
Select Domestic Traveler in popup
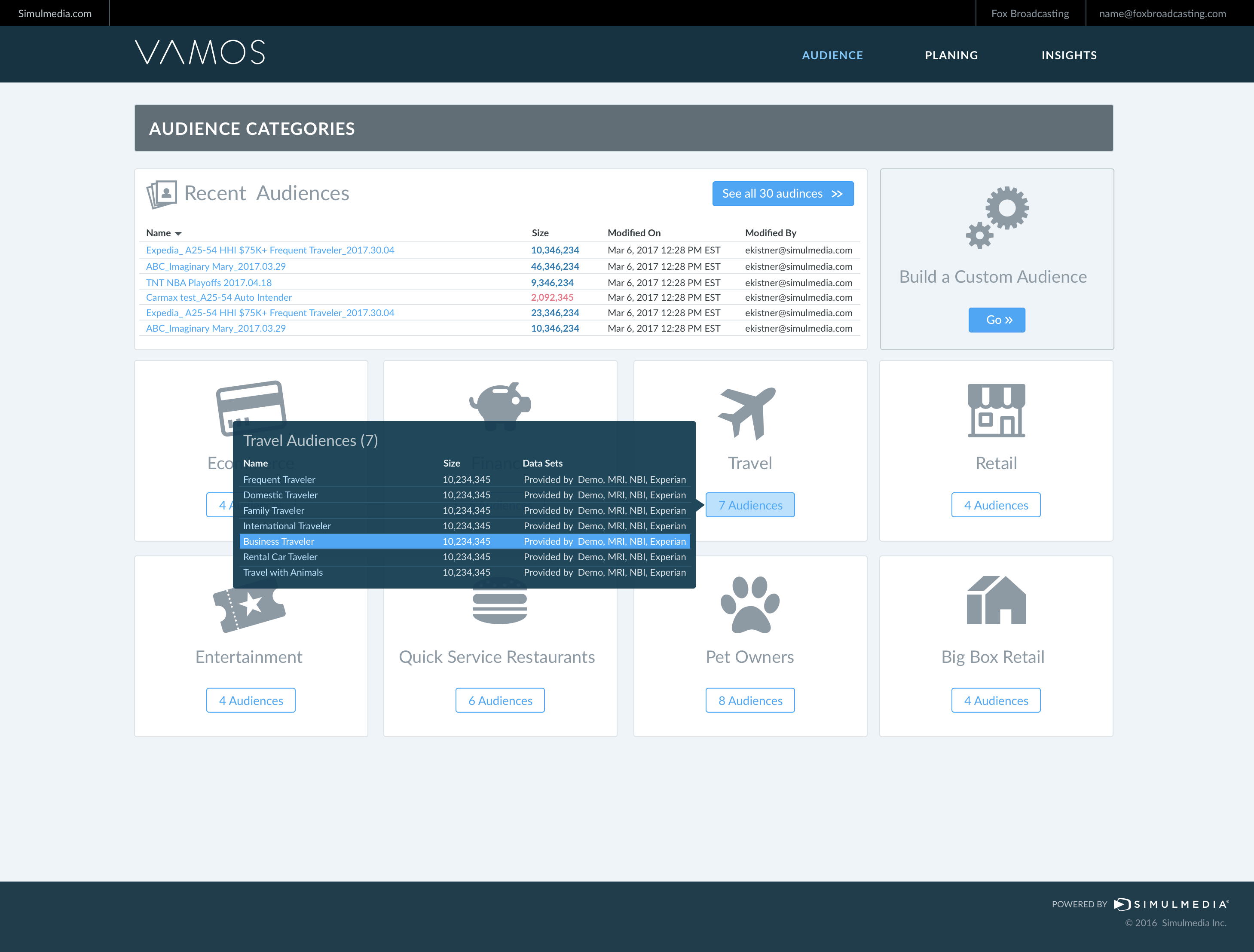(x=464, y=495)
